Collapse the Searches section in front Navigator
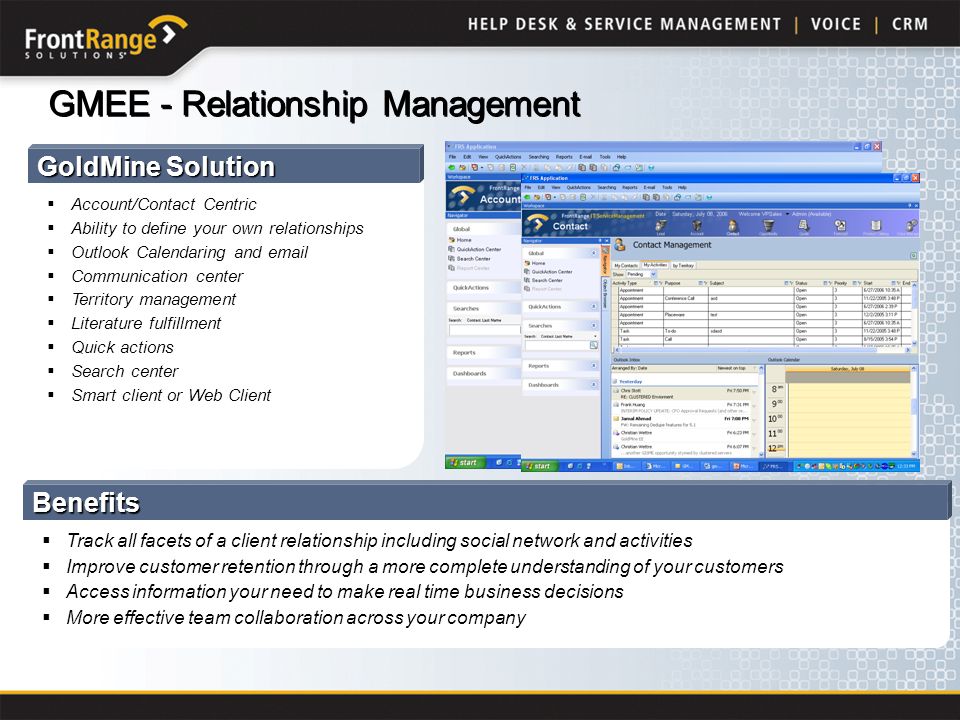Screen dimensions: 960x720 593,326
